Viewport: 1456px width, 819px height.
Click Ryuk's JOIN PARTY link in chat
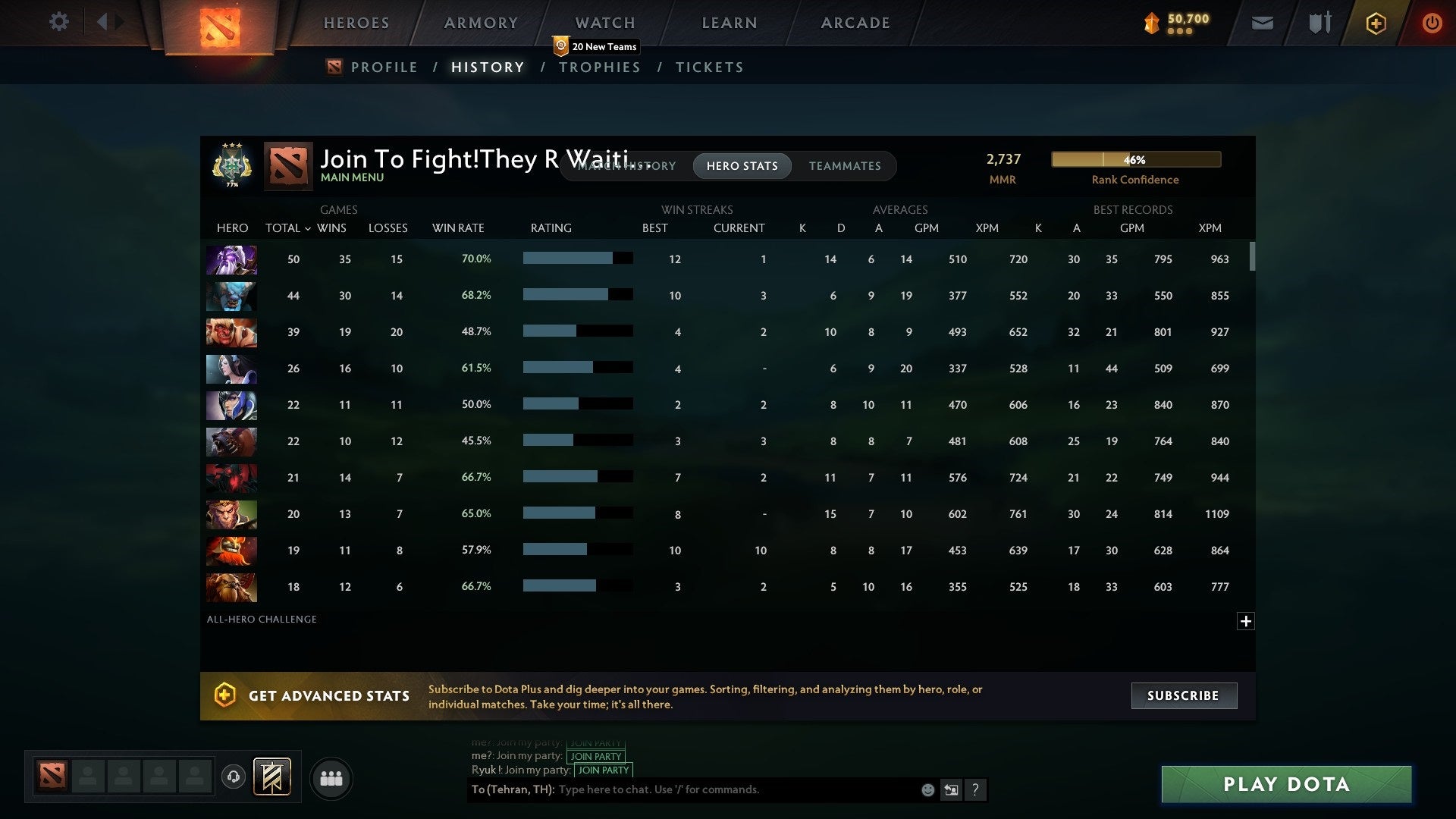[603, 770]
